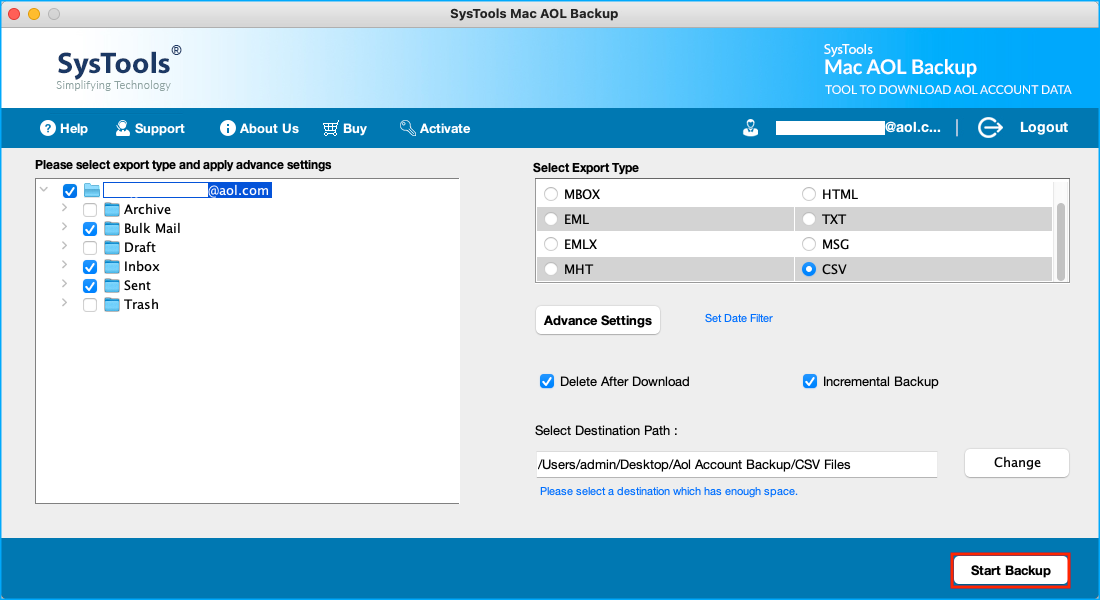Expand the Inbox folder
This screenshot has height=600, width=1100.
pos(65,265)
